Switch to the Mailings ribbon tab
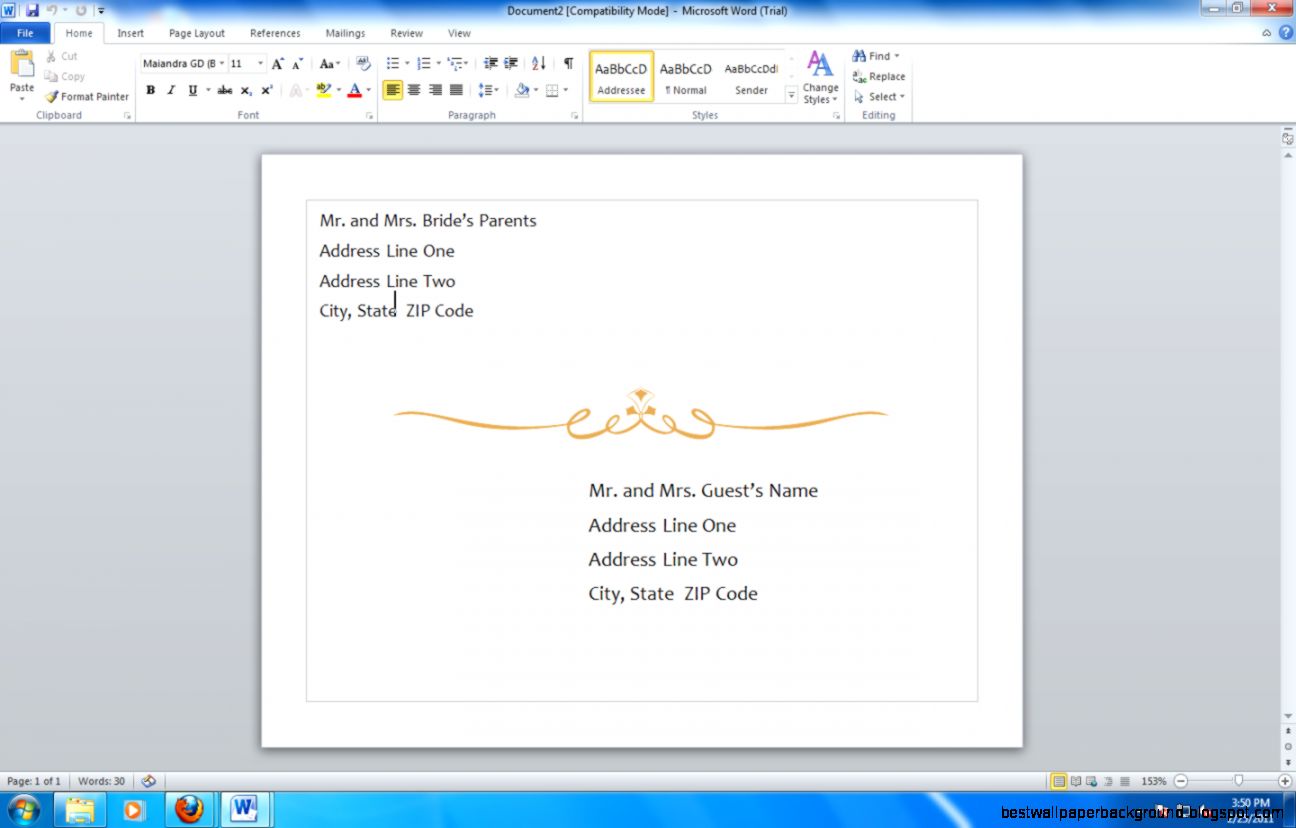 tap(345, 33)
